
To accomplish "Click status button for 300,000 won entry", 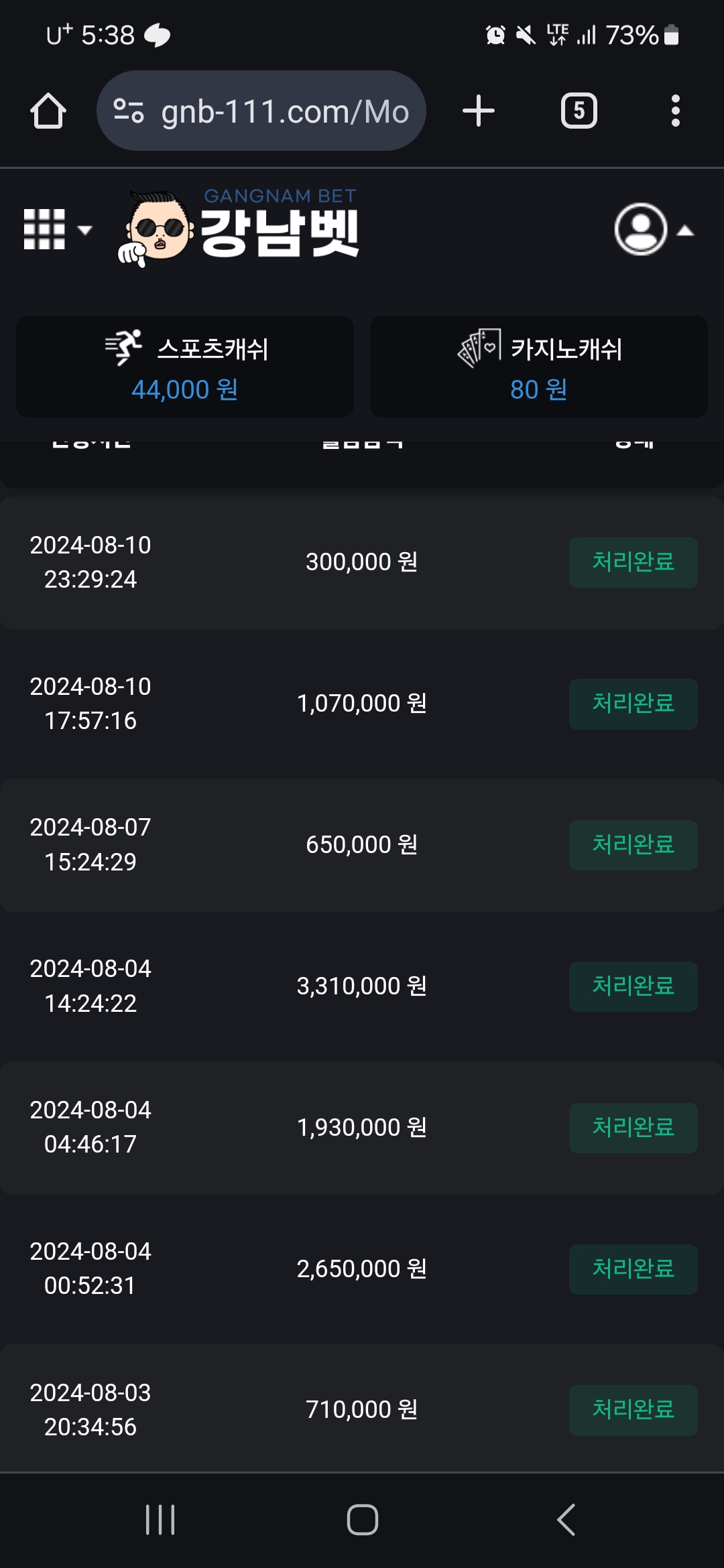I will click(x=633, y=563).
